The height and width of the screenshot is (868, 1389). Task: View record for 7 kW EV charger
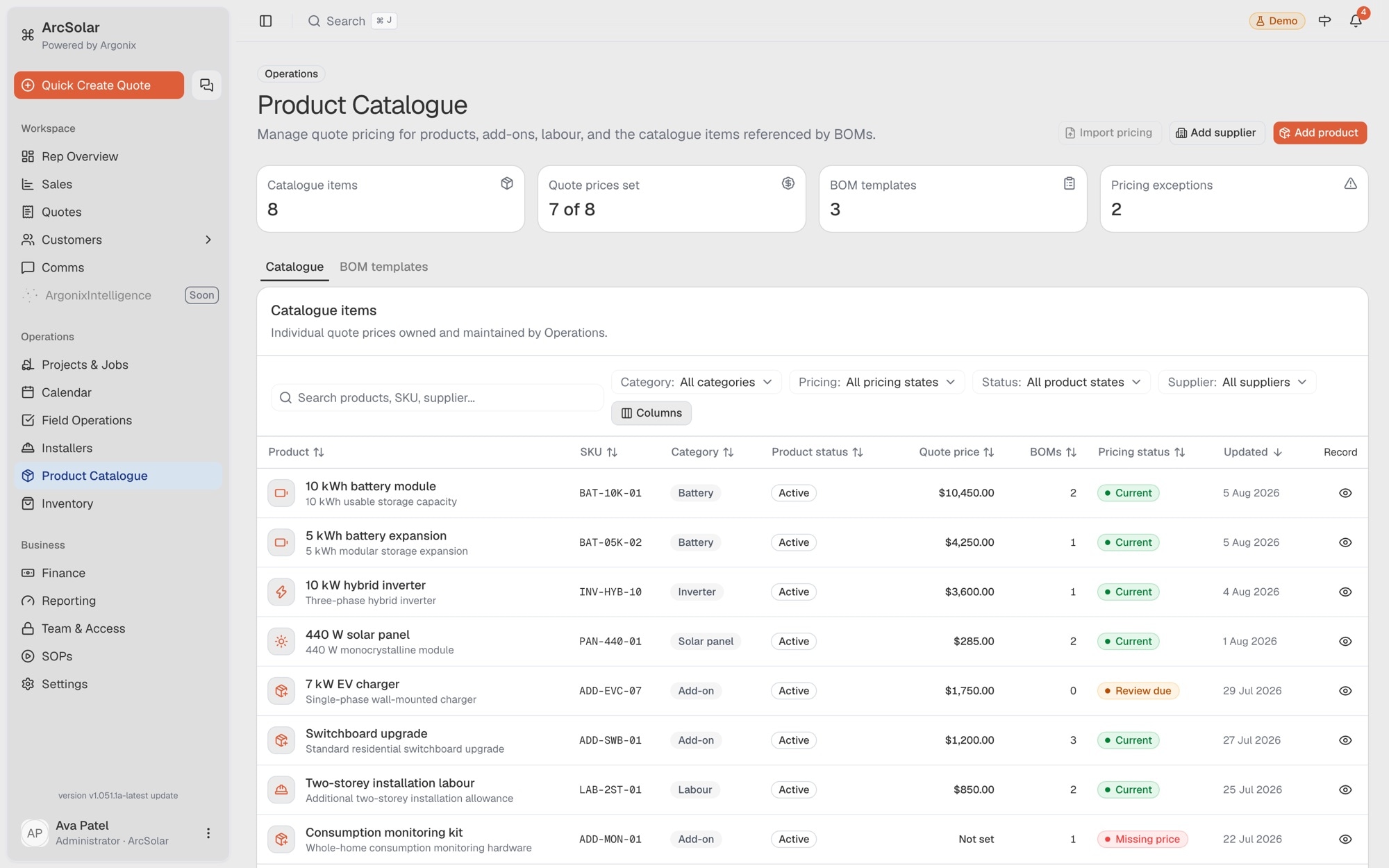tap(1345, 691)
